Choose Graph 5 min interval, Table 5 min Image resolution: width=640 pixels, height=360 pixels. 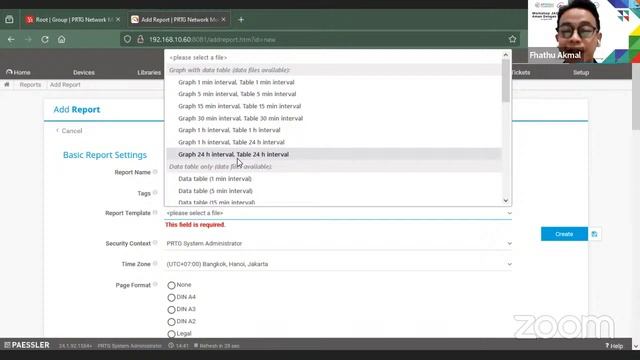click(x=333, y=94)
